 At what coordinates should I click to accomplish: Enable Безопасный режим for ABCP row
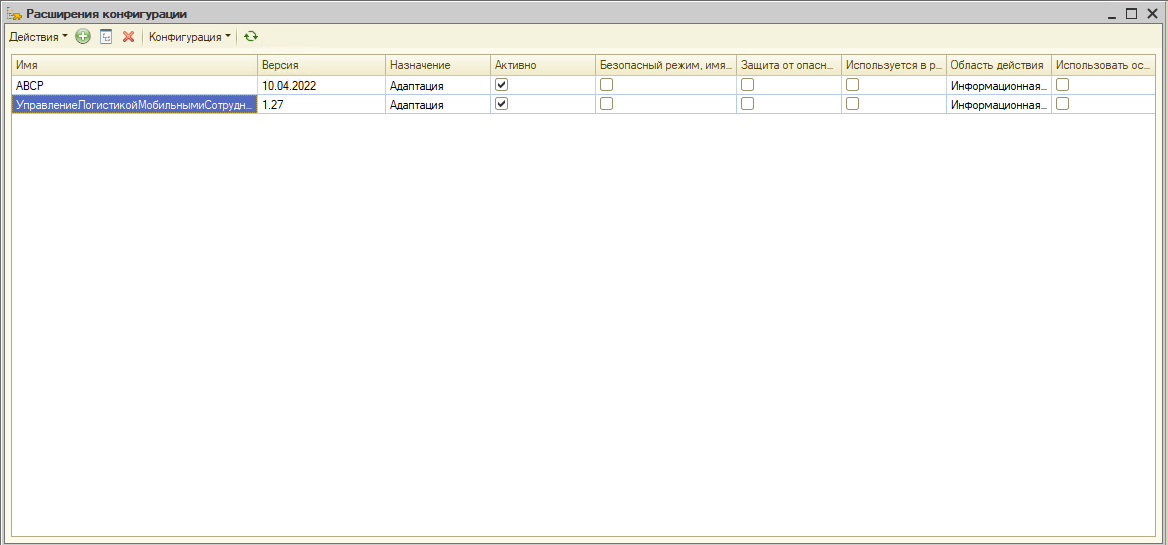[606, 85]
